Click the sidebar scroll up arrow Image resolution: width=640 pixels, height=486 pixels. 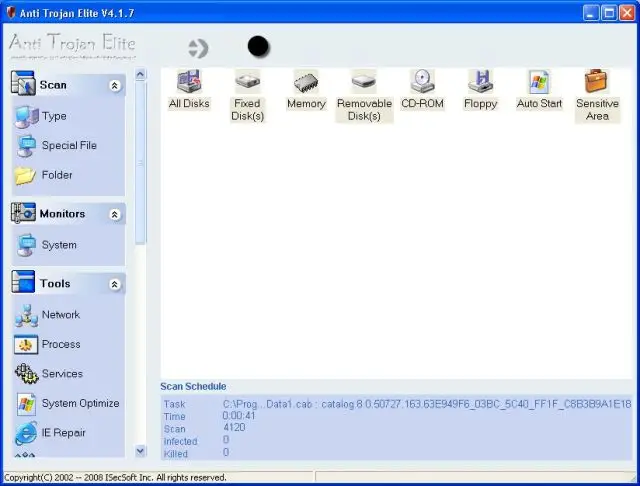pos(140,74)
